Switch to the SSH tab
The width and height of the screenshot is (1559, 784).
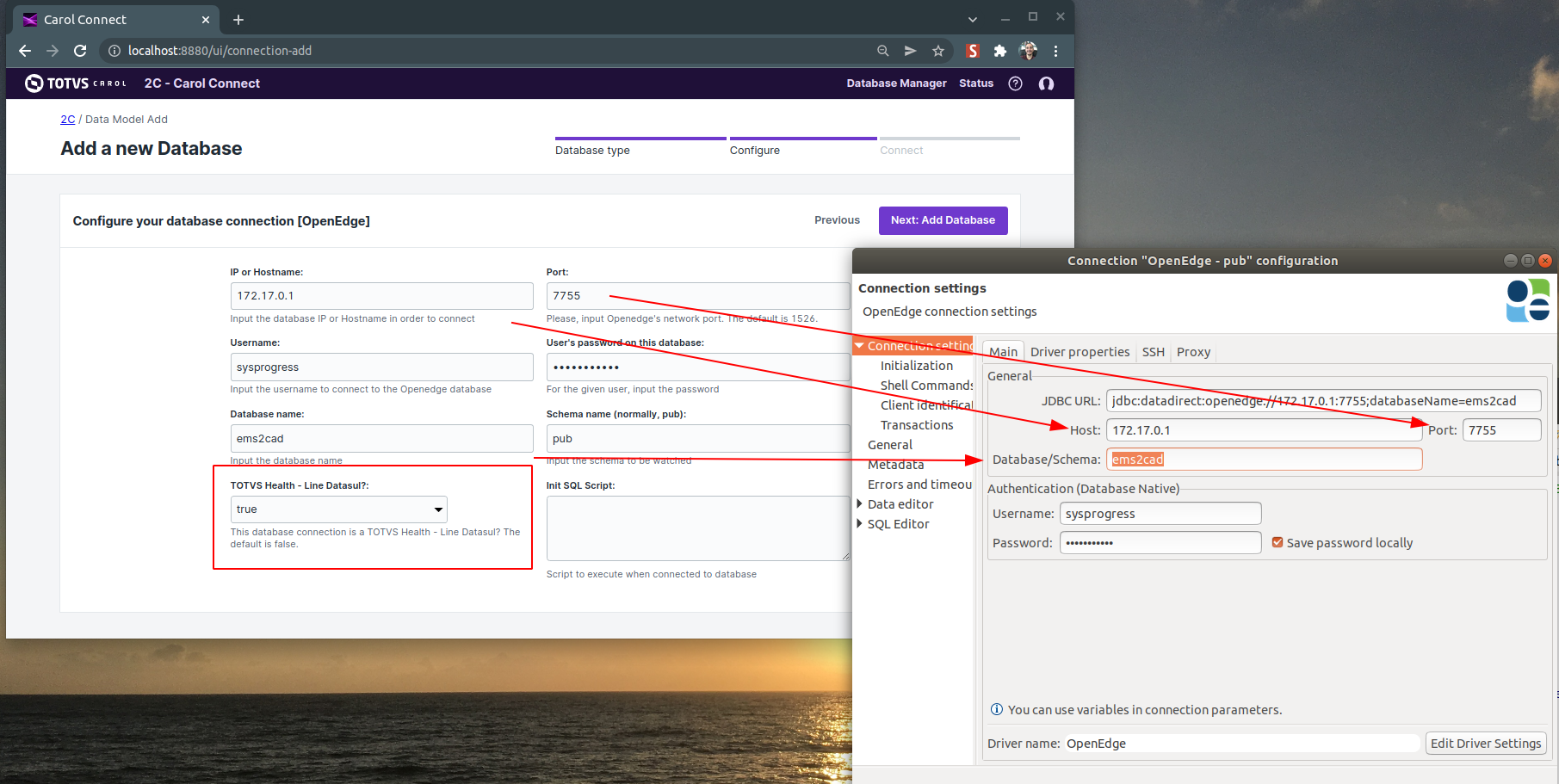click(1153, 352)
